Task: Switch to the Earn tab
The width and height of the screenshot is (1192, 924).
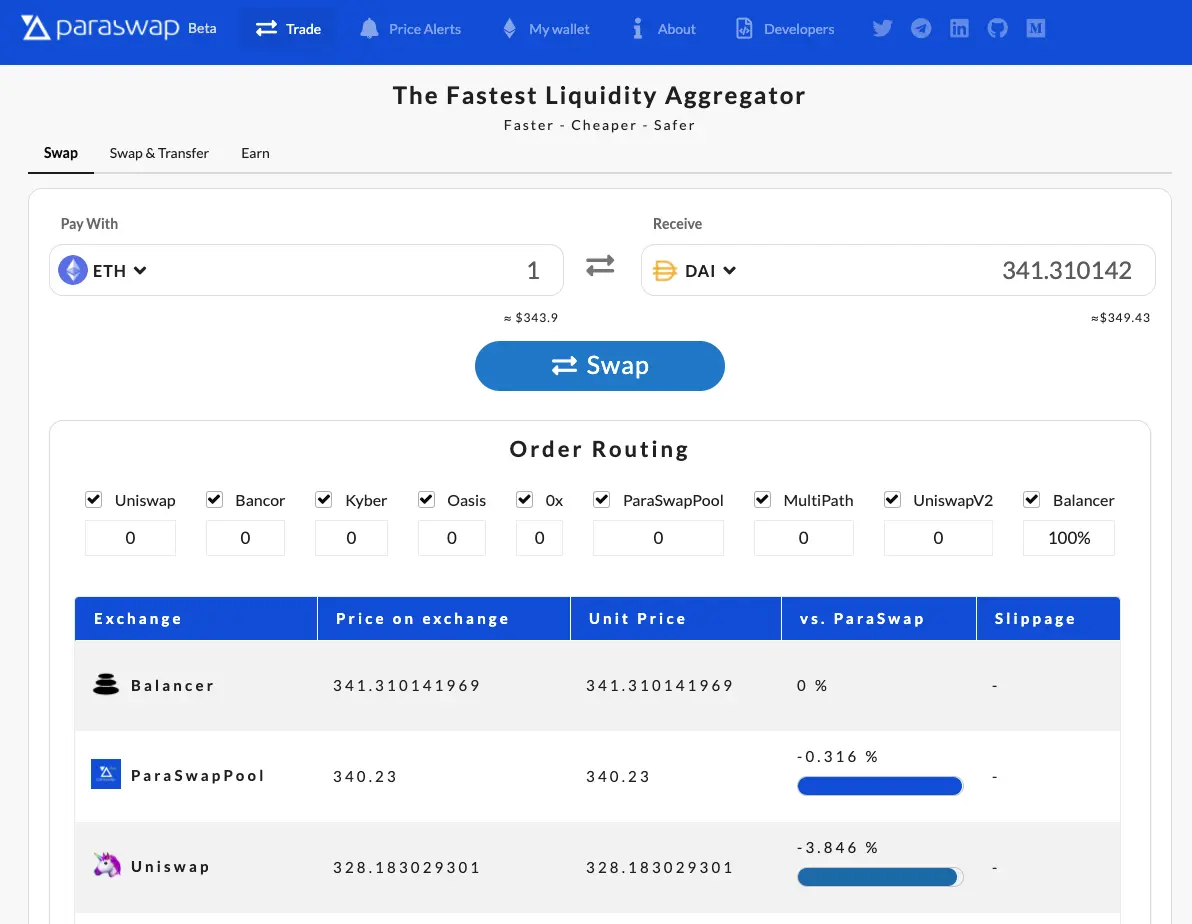Action: [255, 153]
